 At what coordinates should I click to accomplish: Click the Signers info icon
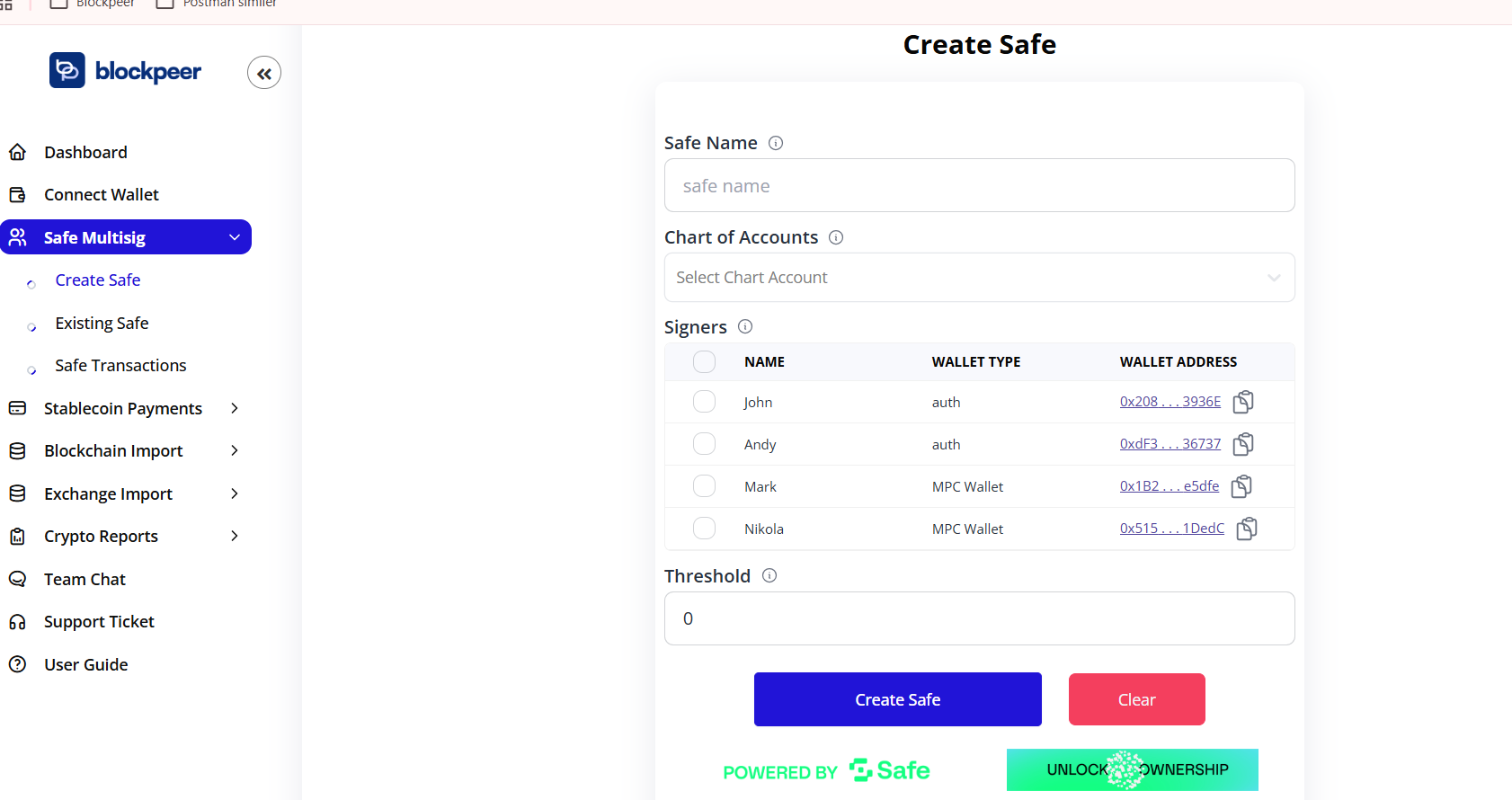(745, 327)
